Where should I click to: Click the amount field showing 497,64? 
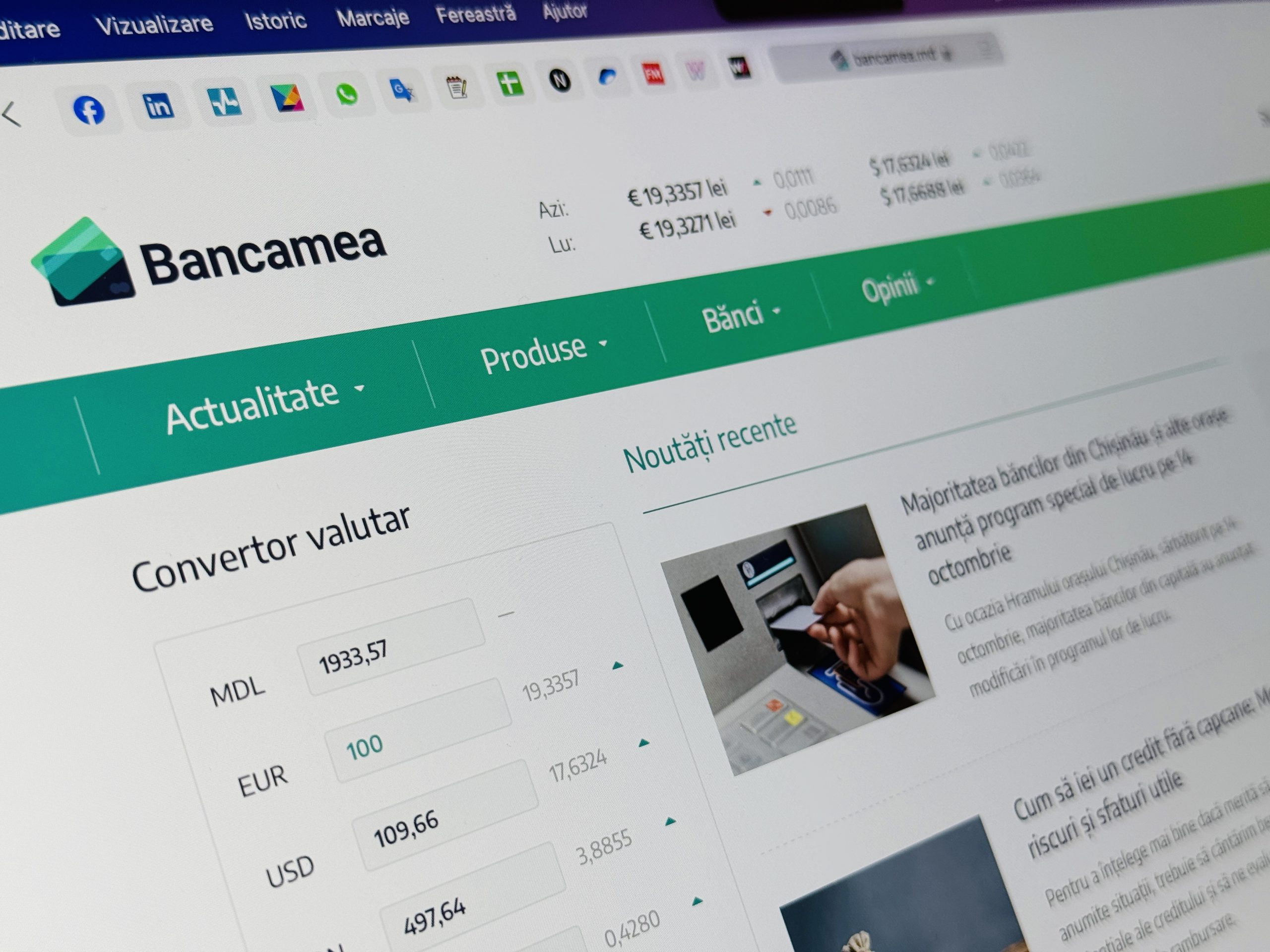[x=472, y=898]
